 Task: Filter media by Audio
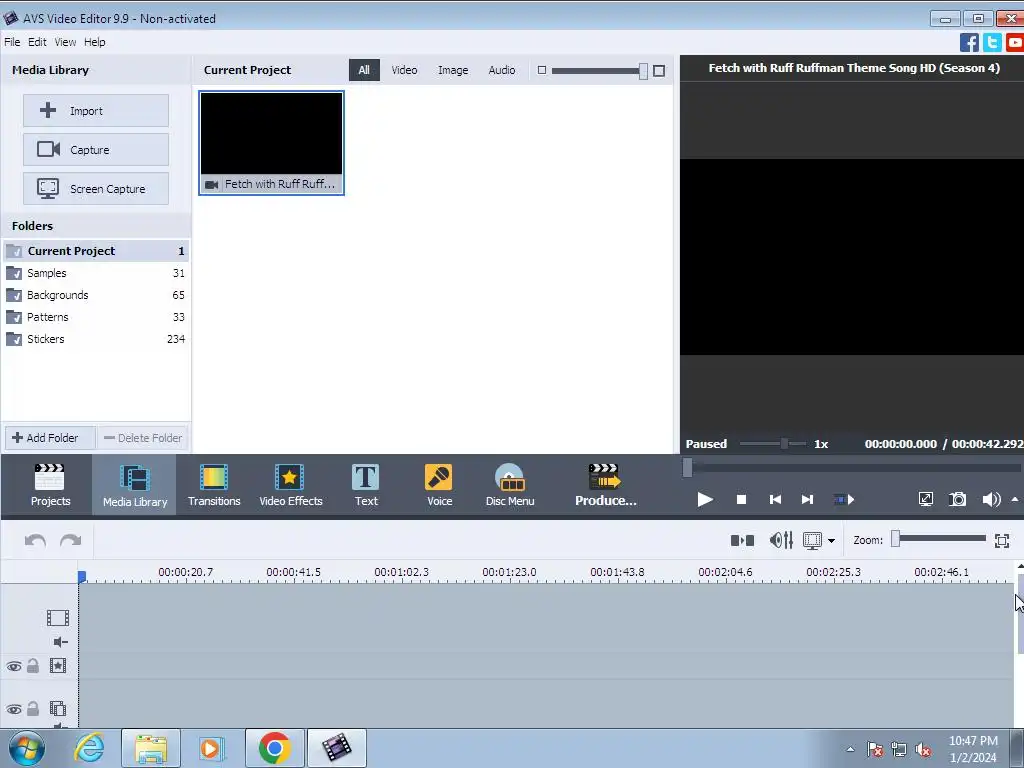coord(502,70)
